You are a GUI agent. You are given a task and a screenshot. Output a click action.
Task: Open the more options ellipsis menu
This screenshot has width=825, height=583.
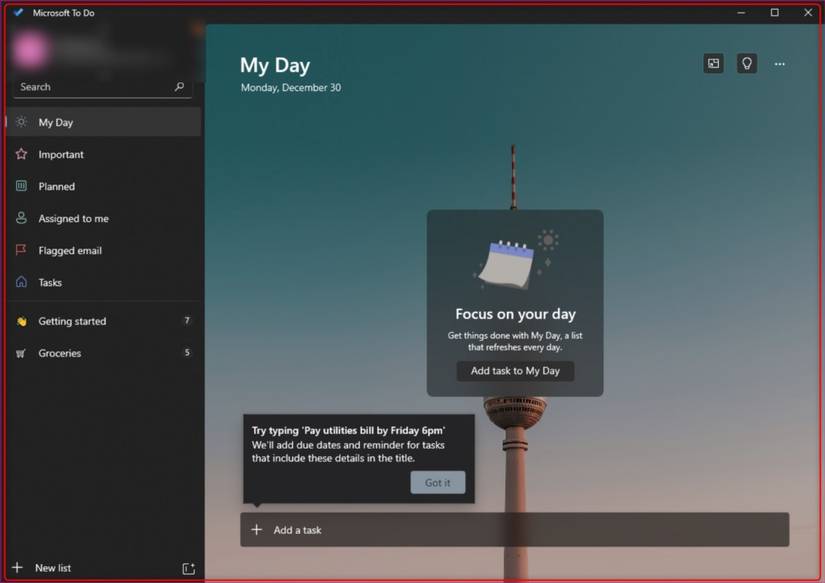(780, 63)
